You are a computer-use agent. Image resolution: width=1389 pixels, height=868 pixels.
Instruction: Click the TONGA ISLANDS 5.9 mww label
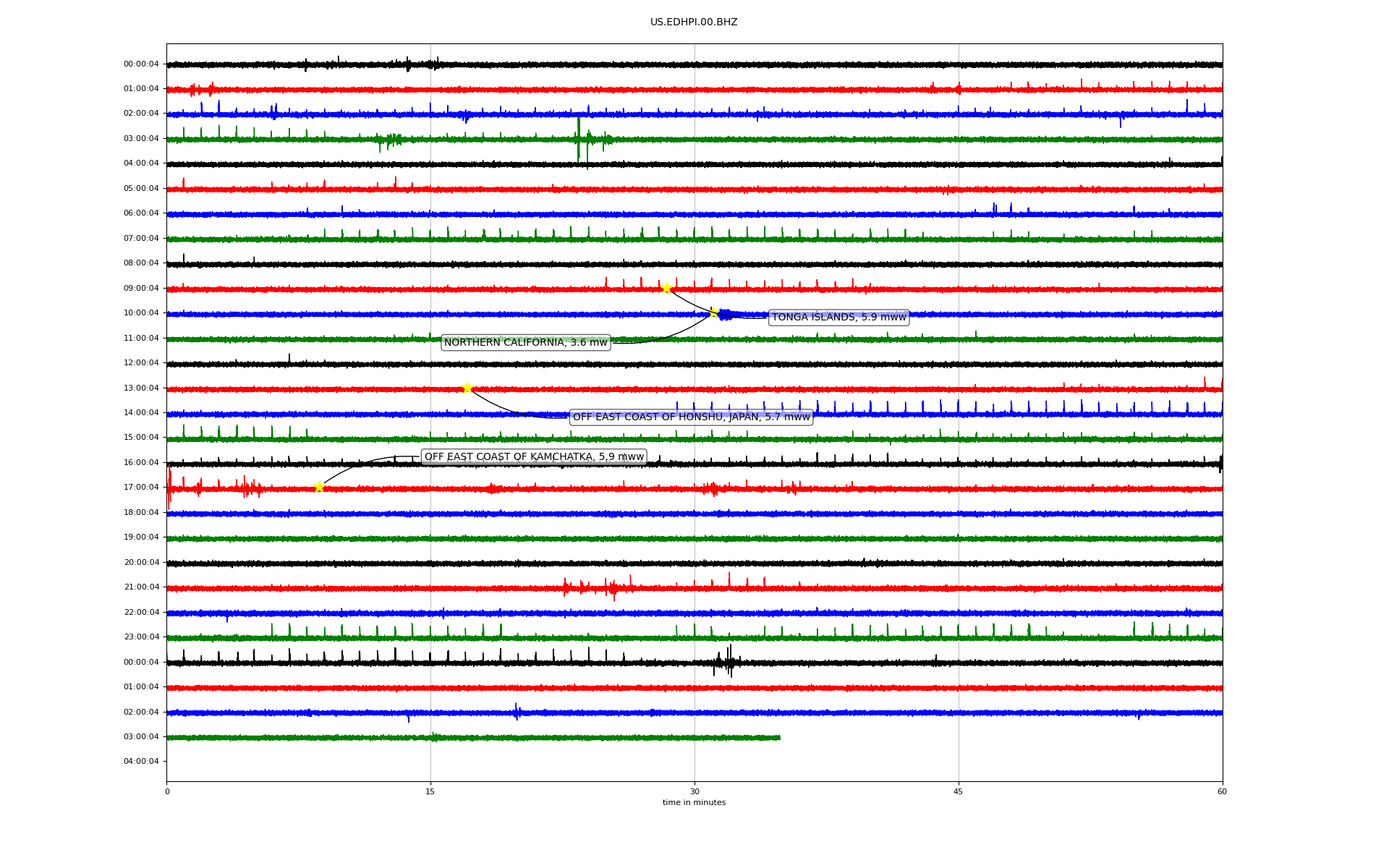pos(838,318)
